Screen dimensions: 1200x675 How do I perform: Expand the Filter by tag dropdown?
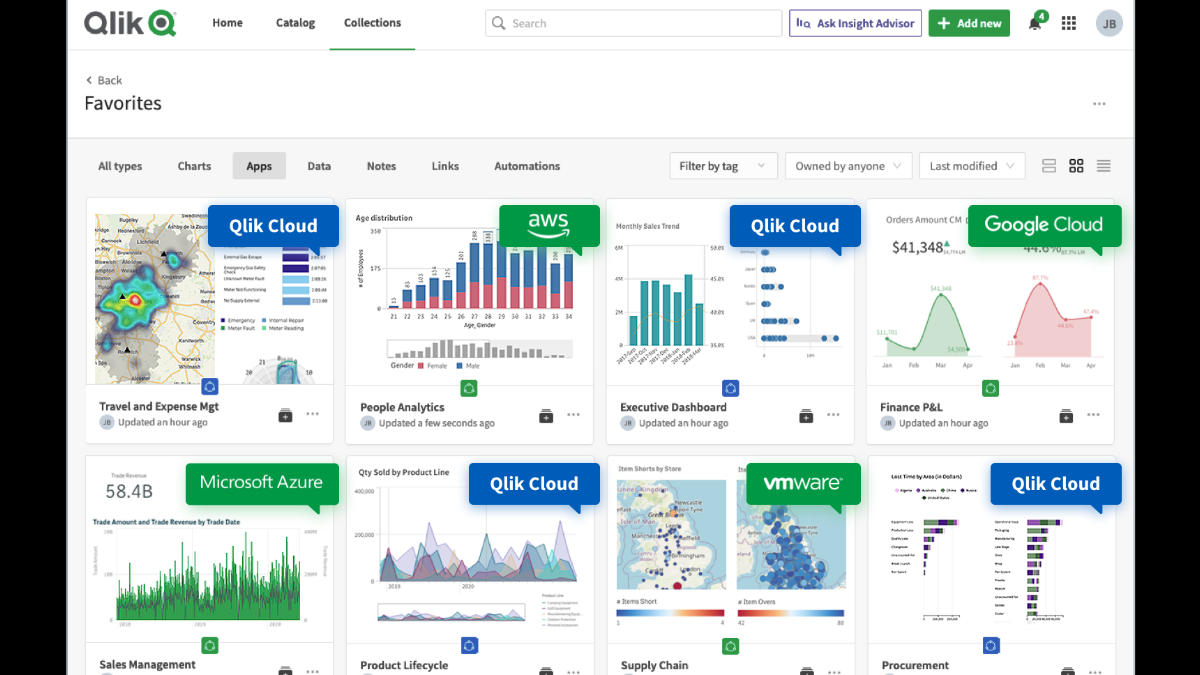pyautogui.click(x=723, y=166)
